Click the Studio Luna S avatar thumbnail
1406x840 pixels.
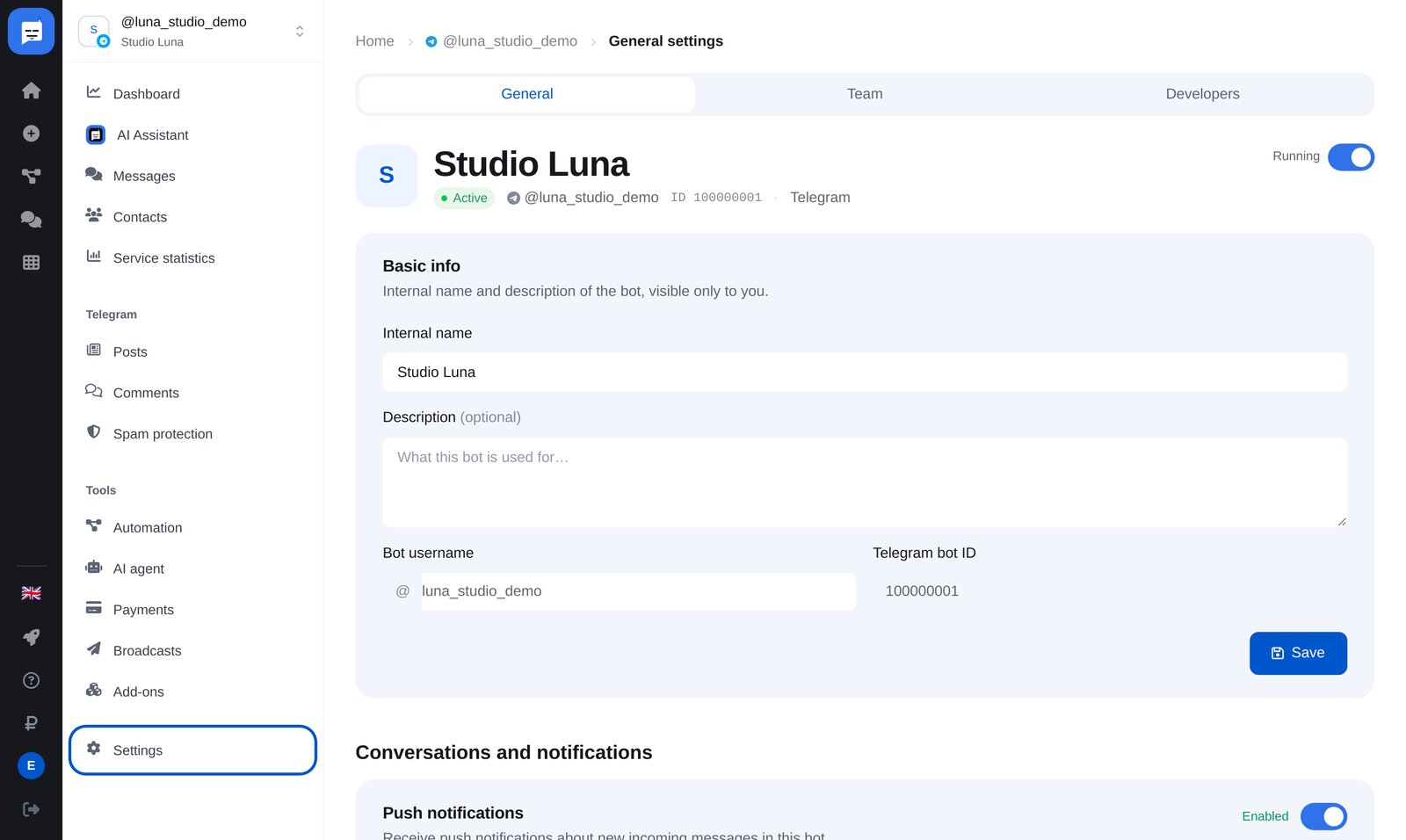coord(387,176)
